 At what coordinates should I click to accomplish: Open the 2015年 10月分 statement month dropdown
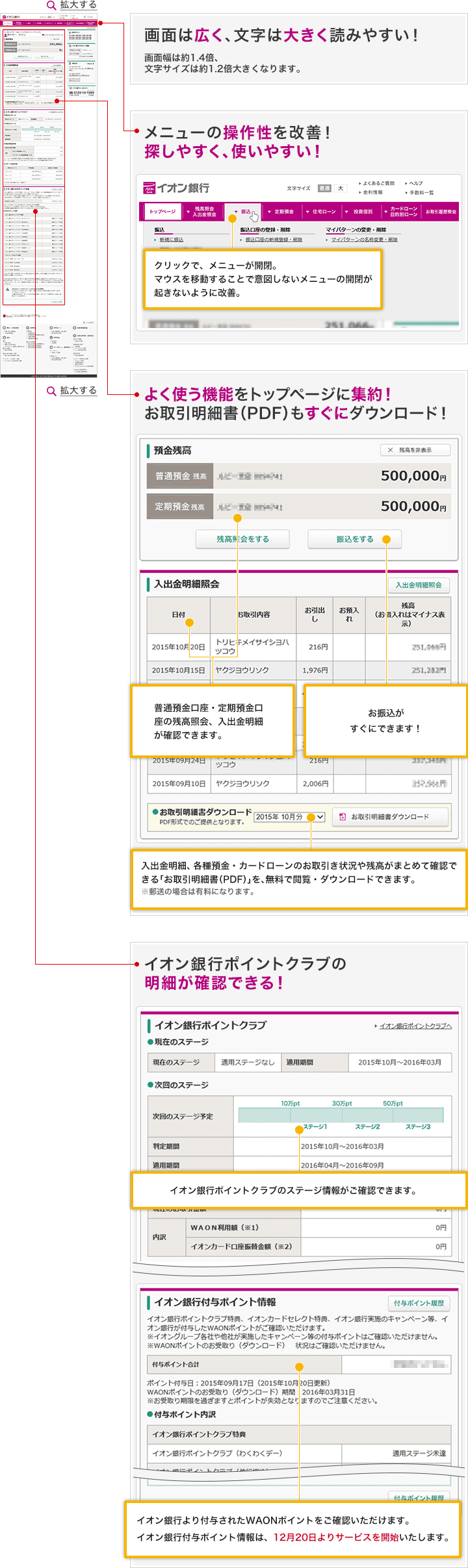pos(289,817)
